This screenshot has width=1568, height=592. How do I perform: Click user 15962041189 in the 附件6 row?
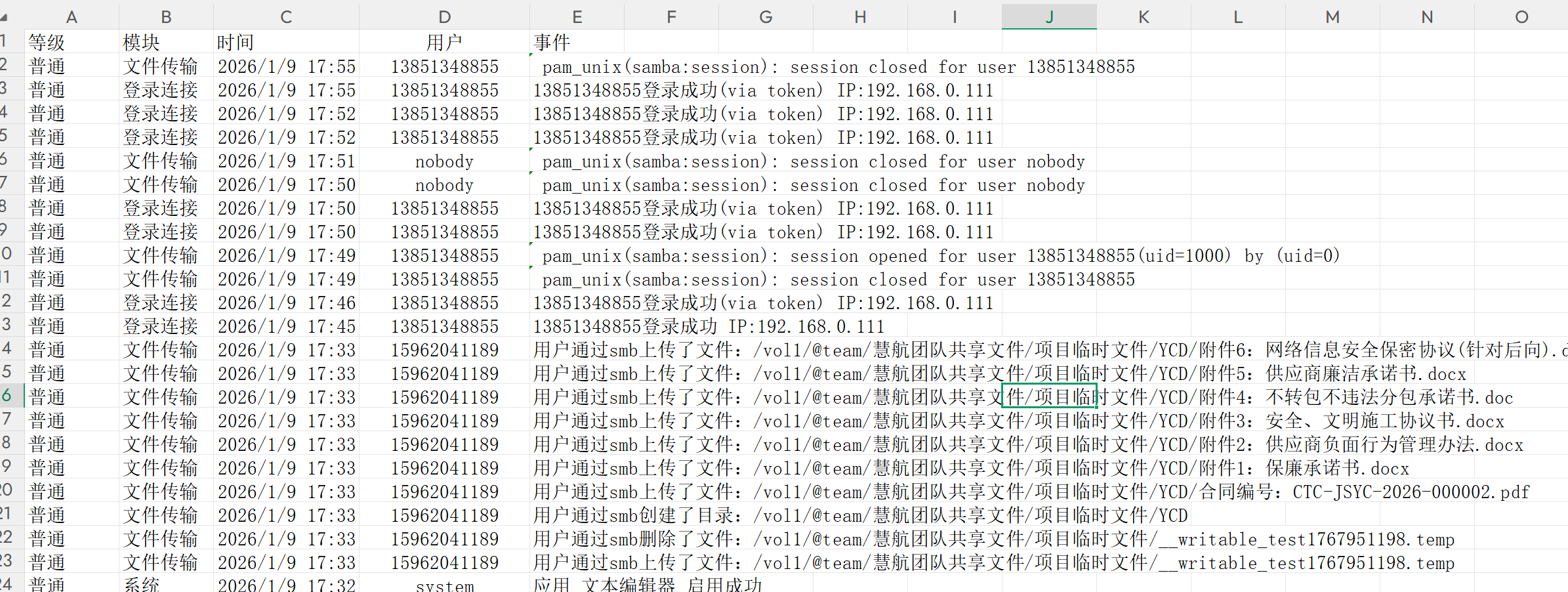(444, 350)
